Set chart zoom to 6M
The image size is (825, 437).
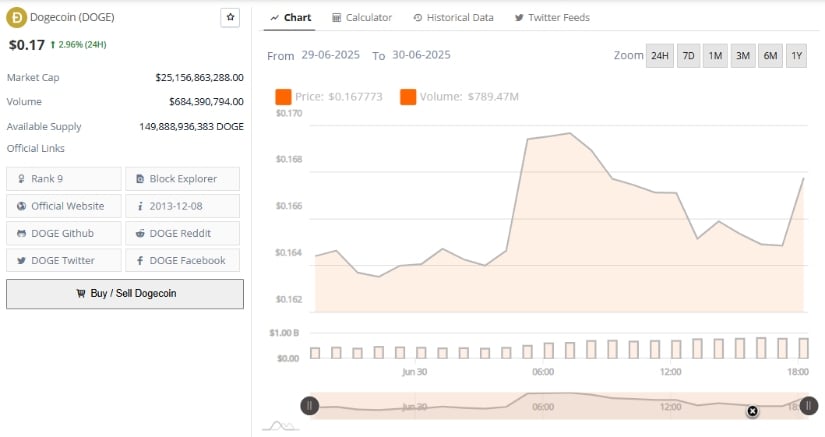point(770,56)
